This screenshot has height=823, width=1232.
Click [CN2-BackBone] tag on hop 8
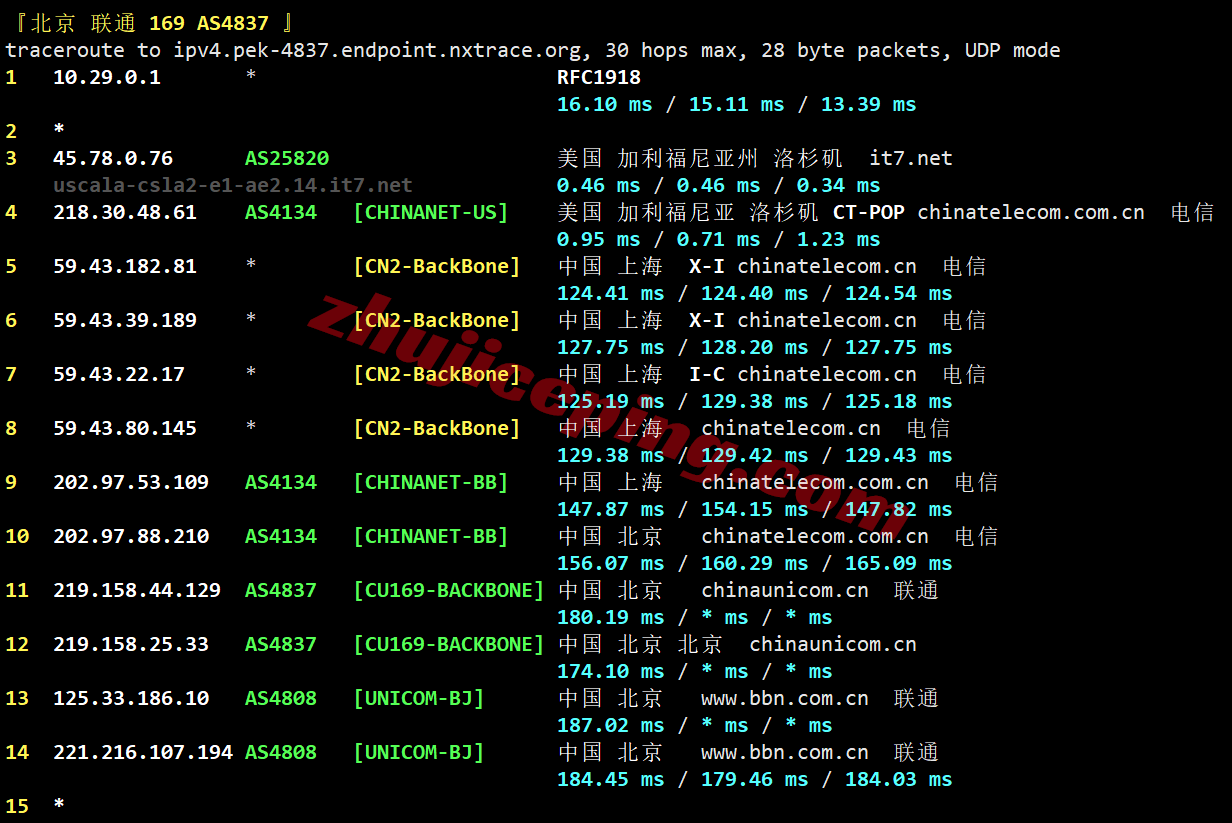click(x=437, y=428)
